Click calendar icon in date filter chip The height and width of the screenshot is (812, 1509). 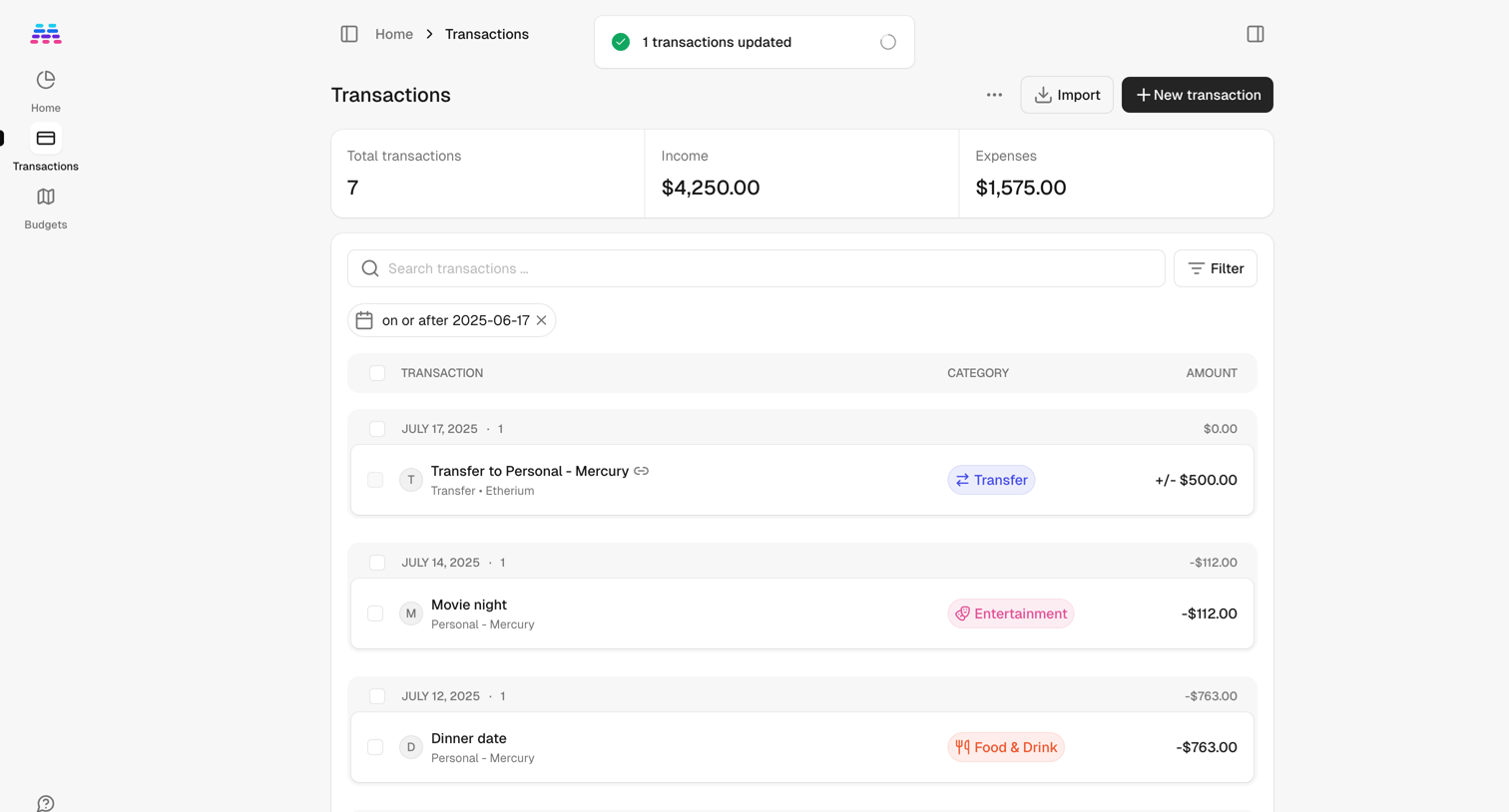pyautogui.click(x=364, y=320)
